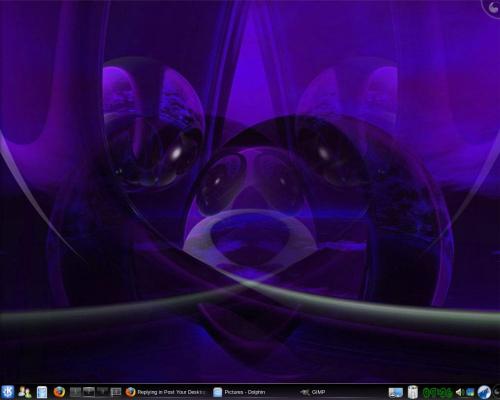
Task: Activate the 'Pictures - Dolphin' taskbar entry
Action: [x=239, y=392]
